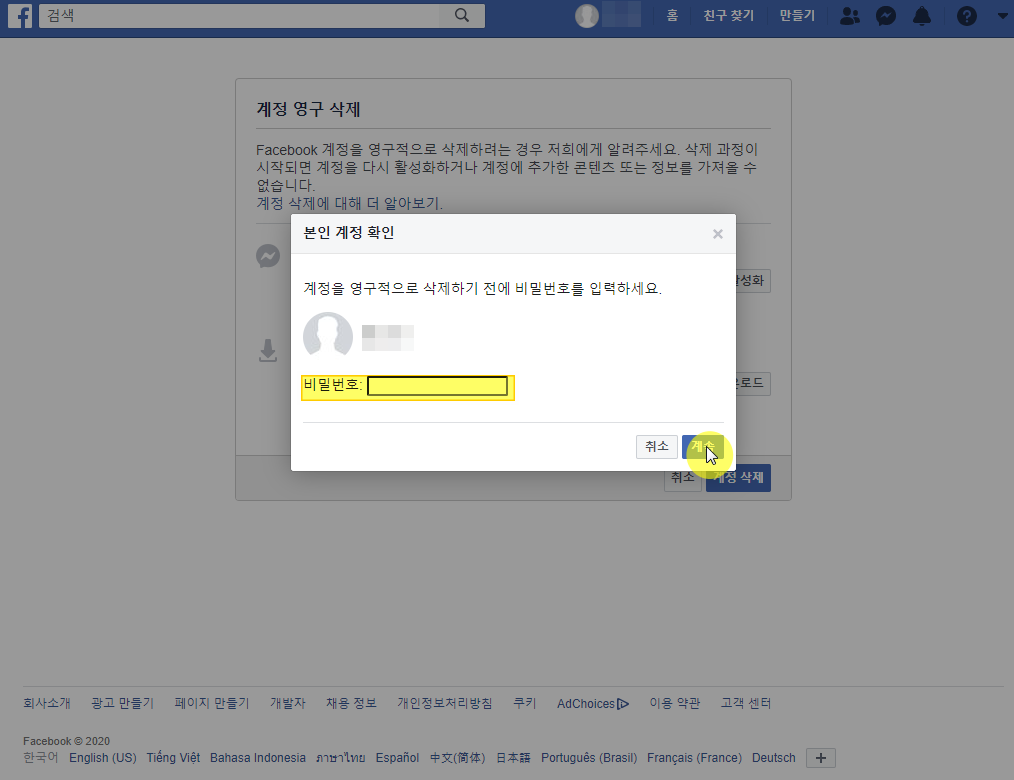Switch language to Français (France)
1014x780 pixels.
695,758
